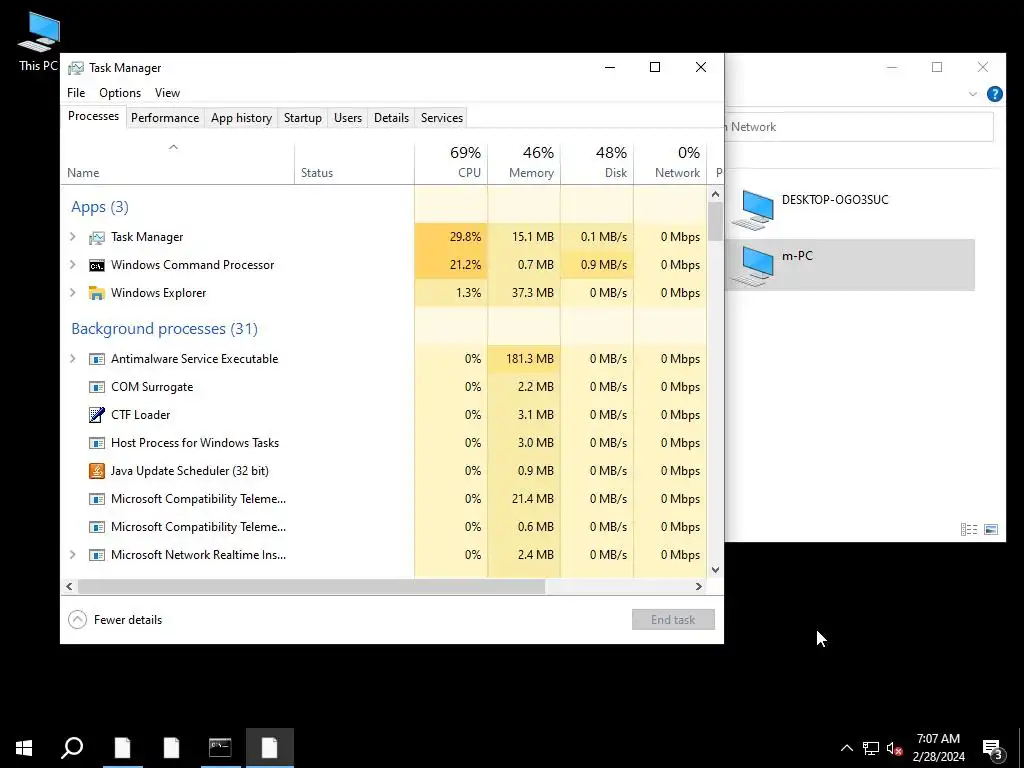Click the Host Process for Windows Tasks icon

pos(97,443)
